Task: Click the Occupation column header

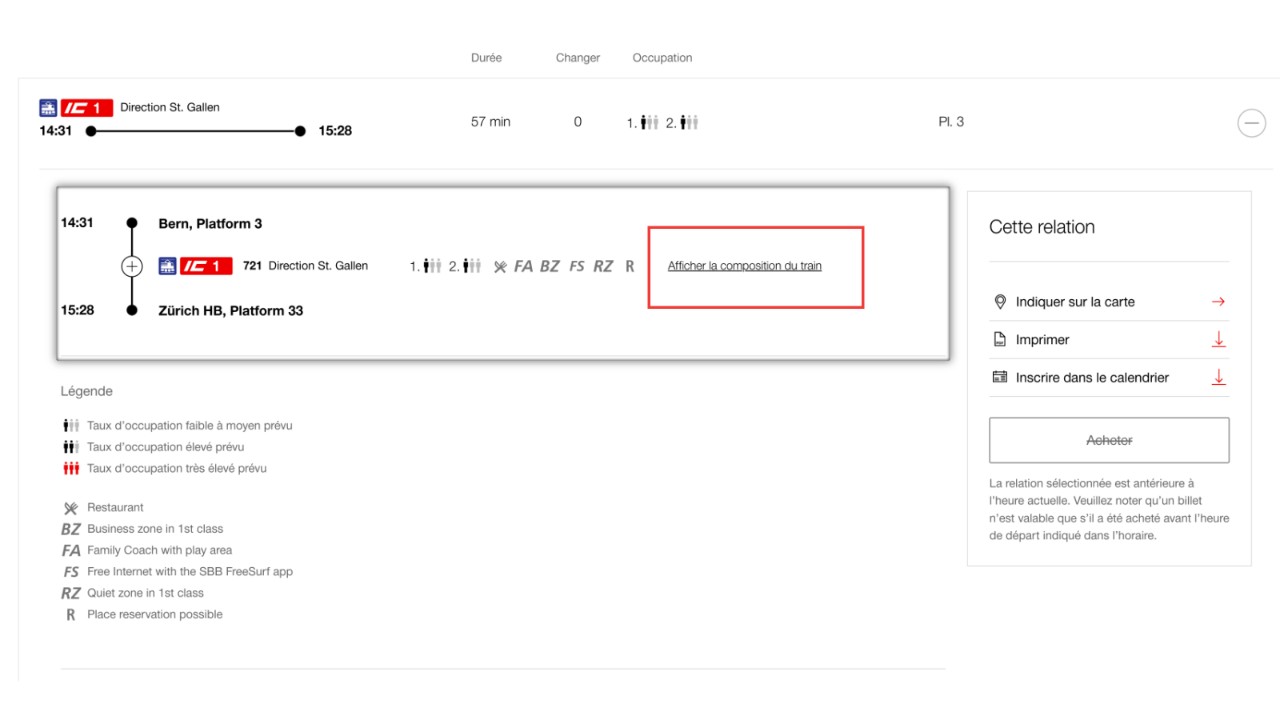Action: coord(662,58)
